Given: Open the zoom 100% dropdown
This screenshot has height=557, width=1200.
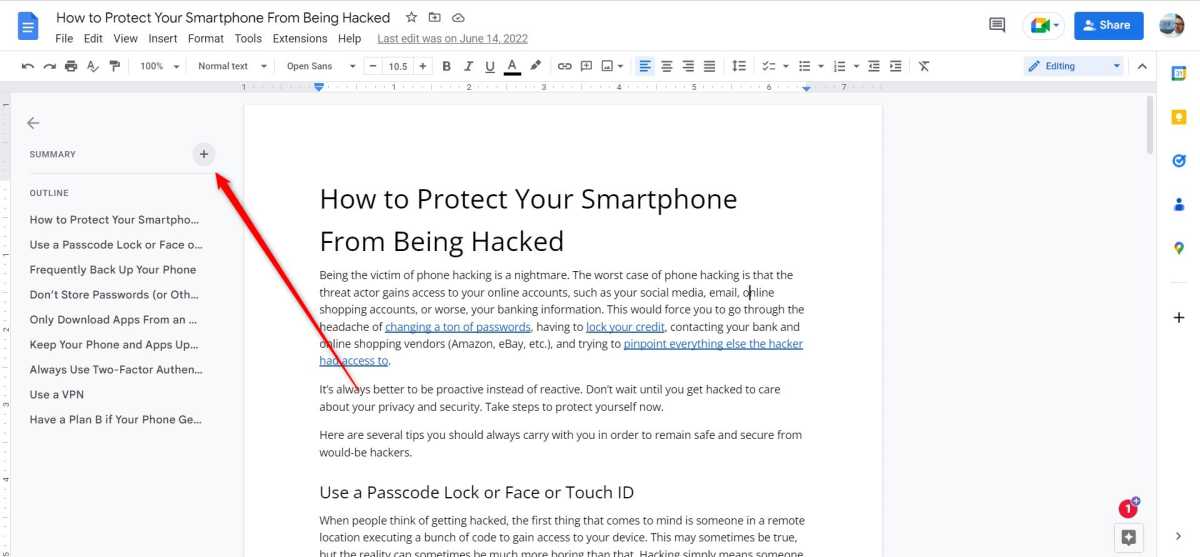Looking at the screenshot, I should (159, 66).
